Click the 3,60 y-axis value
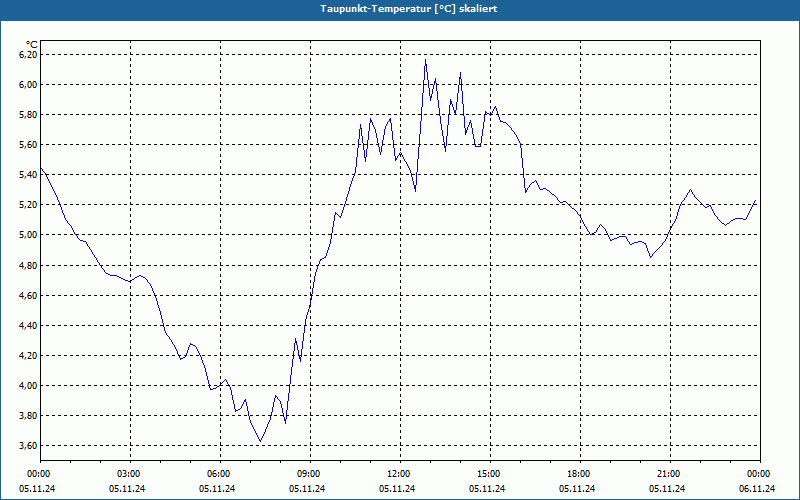This screenshot has height=500, width=800. click(29, 446)
